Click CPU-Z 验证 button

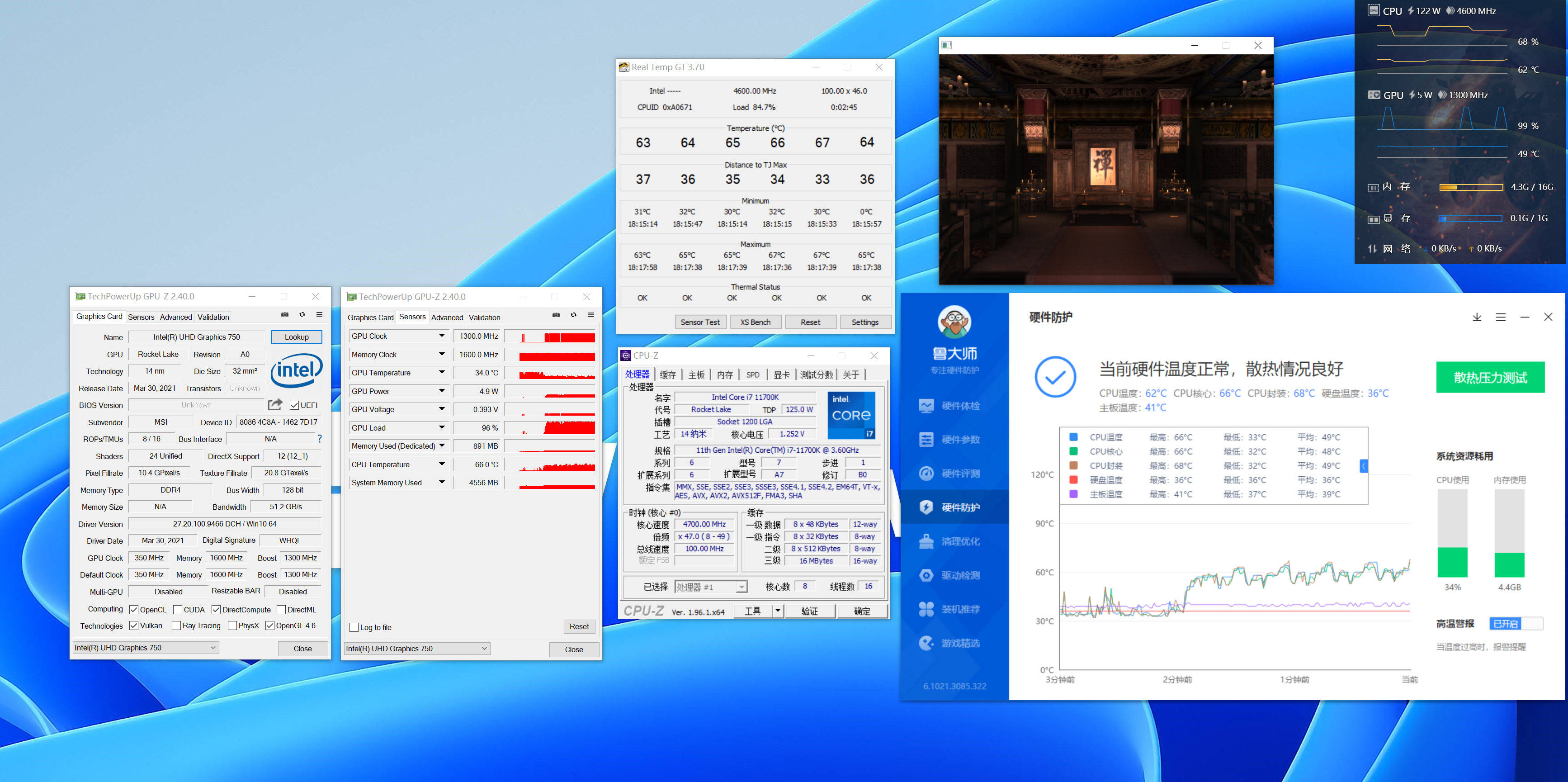(x=810, y=611)
